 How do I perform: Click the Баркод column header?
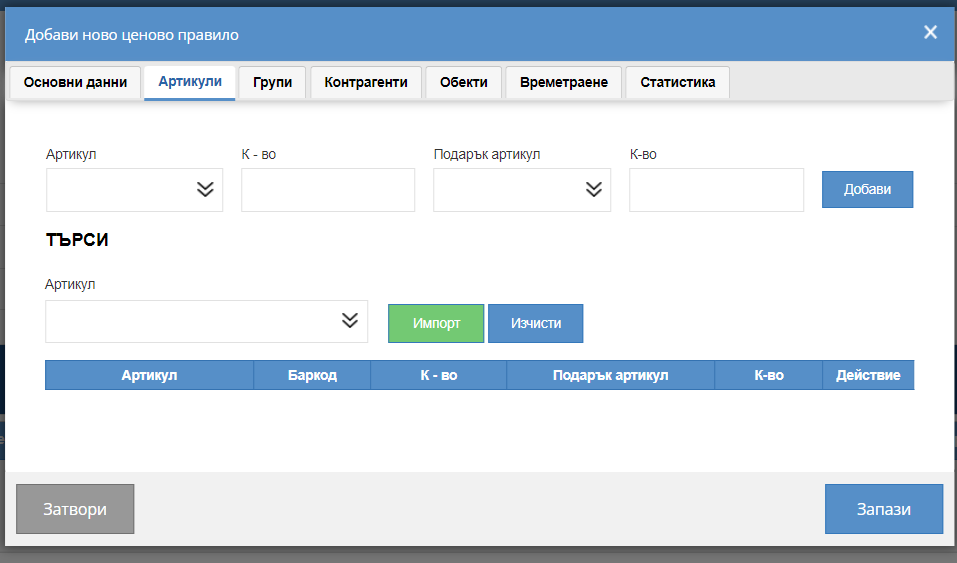tap(312, 375)
